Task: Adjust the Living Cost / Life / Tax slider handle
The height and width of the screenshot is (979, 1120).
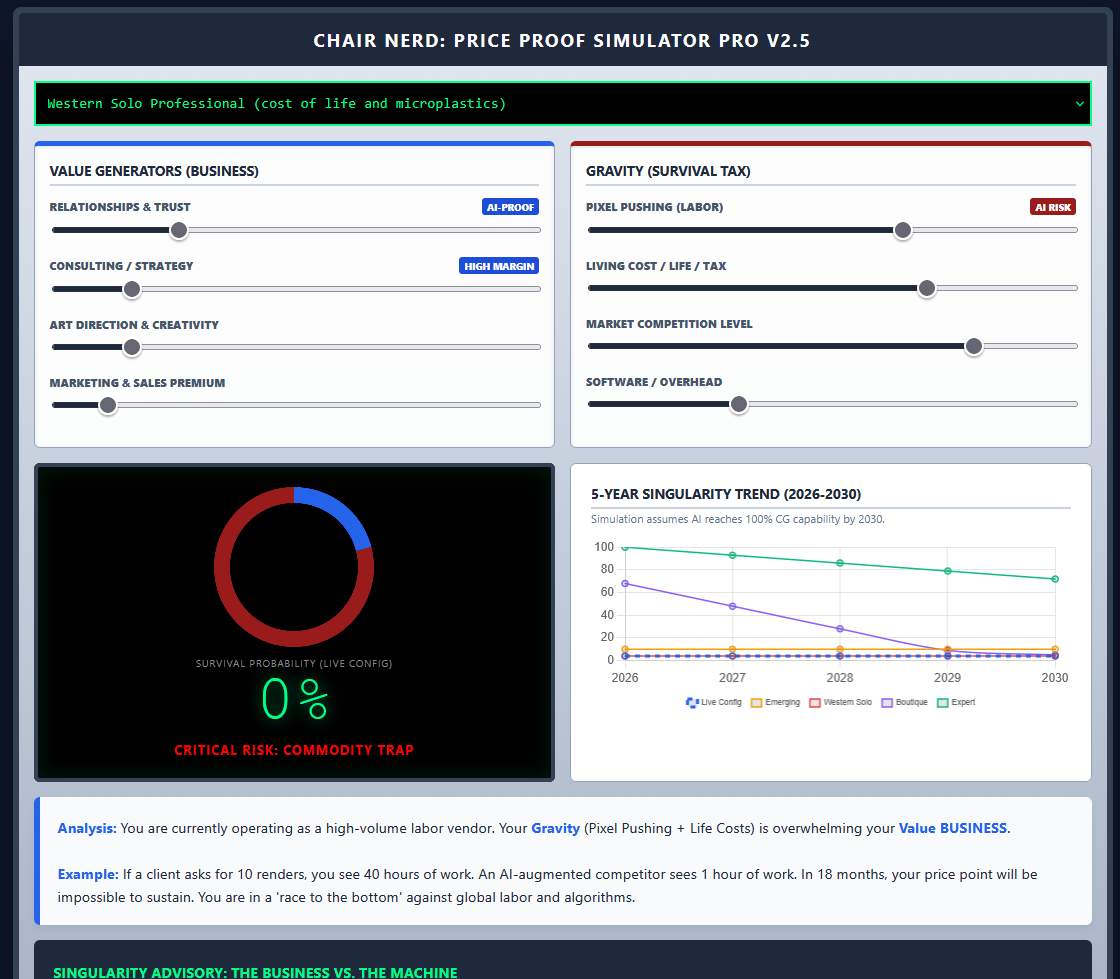Action: [926, 288]
